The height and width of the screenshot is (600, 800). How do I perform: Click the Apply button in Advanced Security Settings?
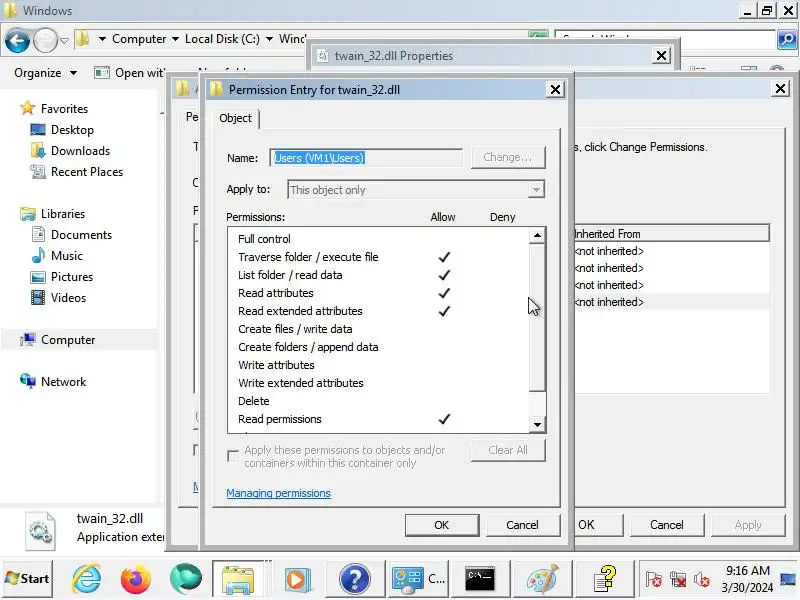point(747,525)
